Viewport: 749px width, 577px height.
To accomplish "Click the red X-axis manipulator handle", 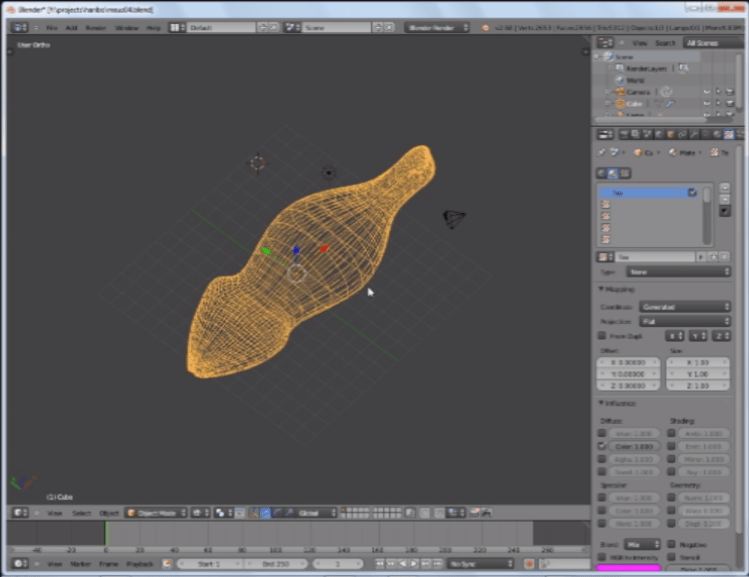I will 324,248.
